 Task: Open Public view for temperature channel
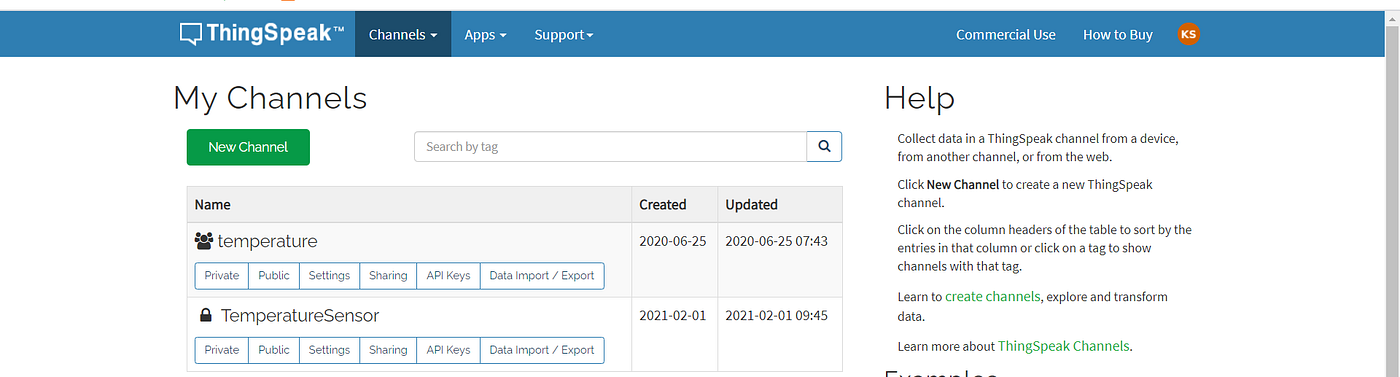(274, 276)
